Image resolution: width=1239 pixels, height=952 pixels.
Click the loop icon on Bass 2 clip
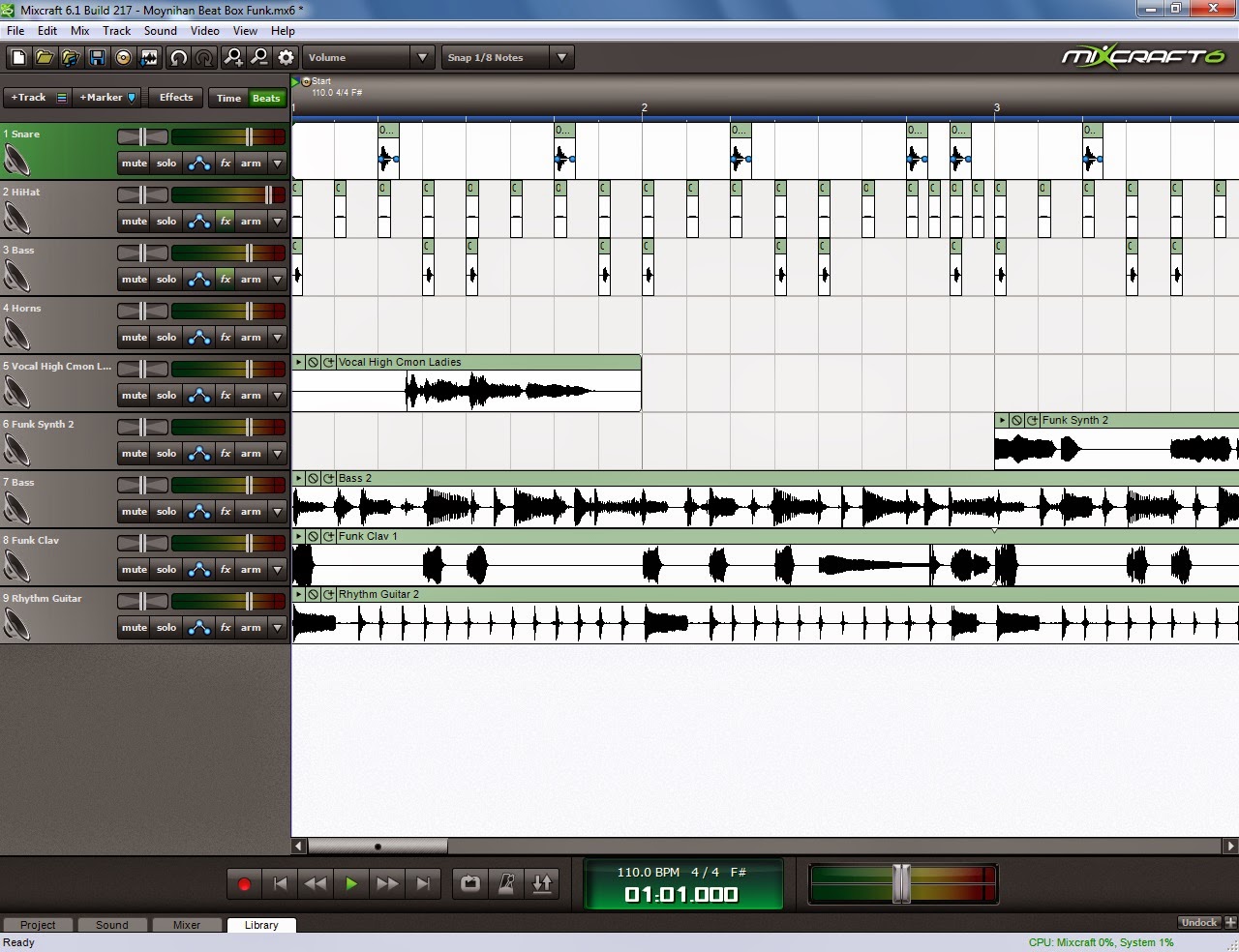pyautogui.click(x=328, y=478)
